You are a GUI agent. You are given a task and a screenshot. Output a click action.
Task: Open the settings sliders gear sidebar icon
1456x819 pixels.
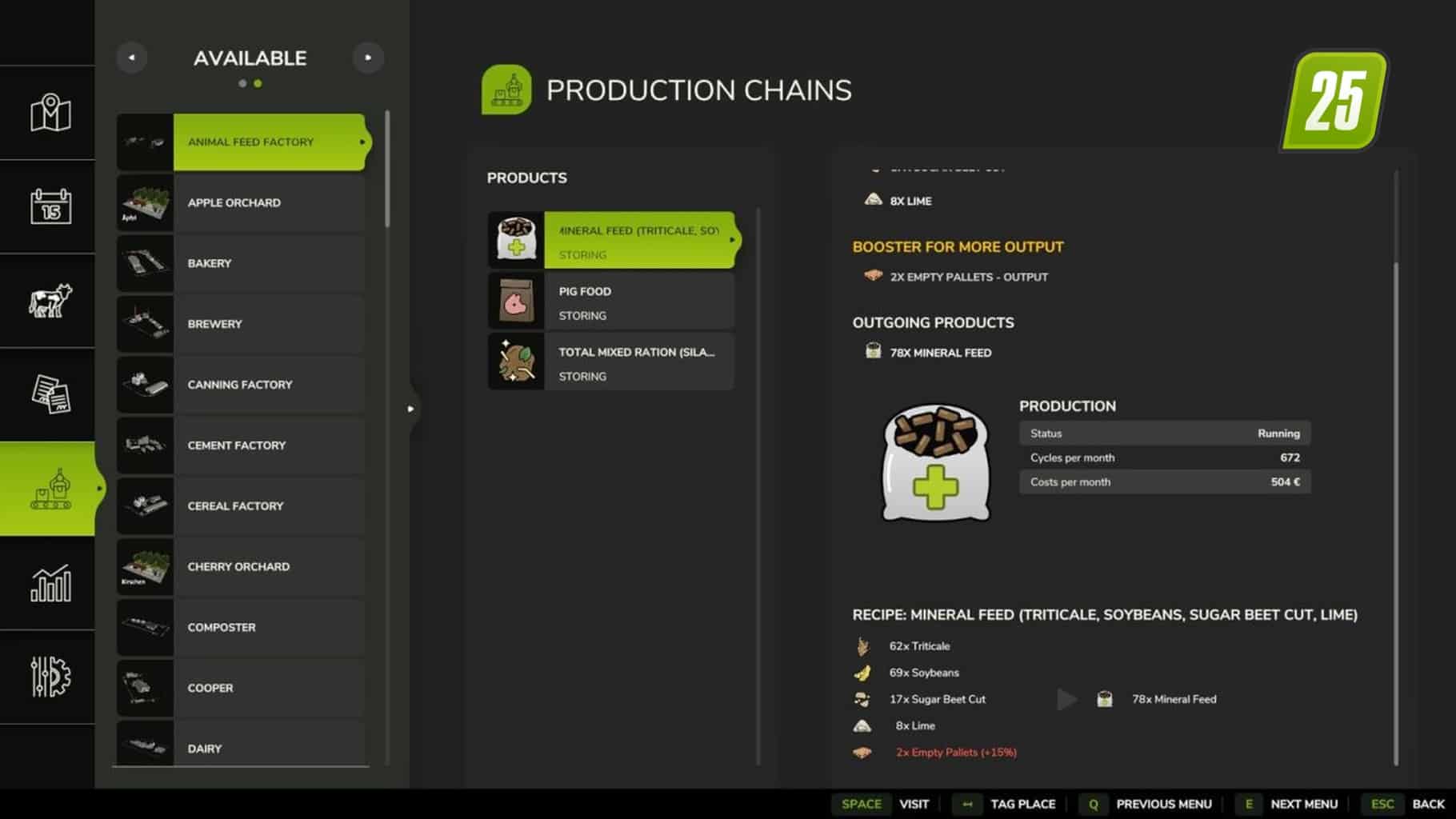pos(50,677)
